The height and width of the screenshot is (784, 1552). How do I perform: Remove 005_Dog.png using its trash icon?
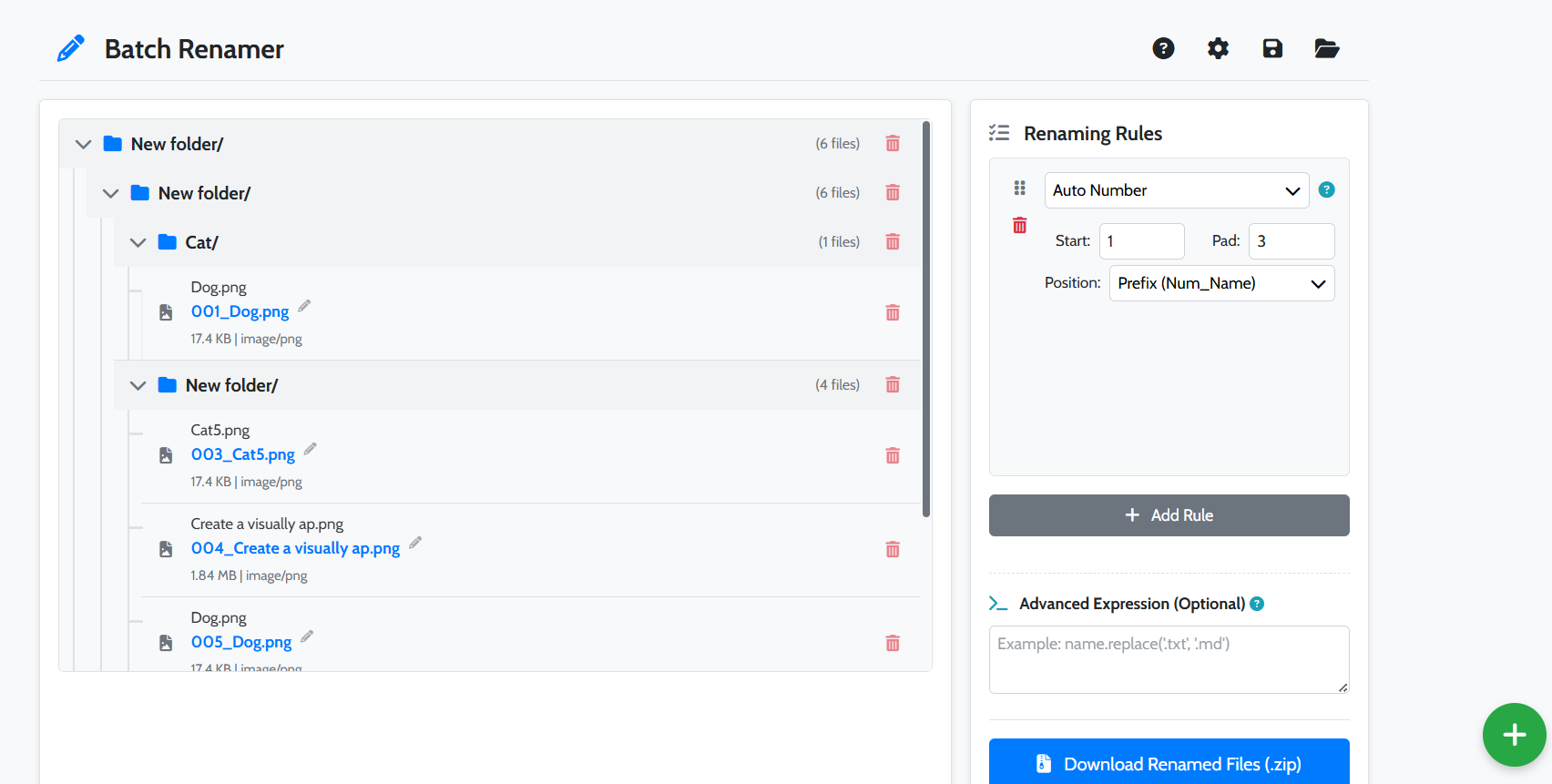(x=893, y=644)
